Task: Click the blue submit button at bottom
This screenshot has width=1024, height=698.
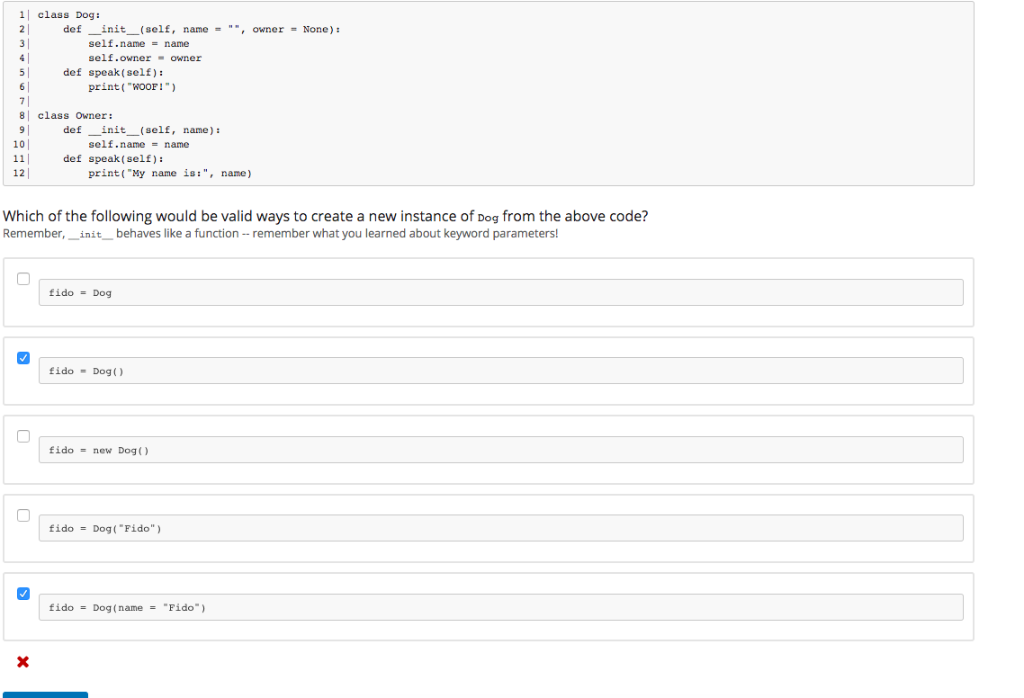Action: tap(45, 693)
